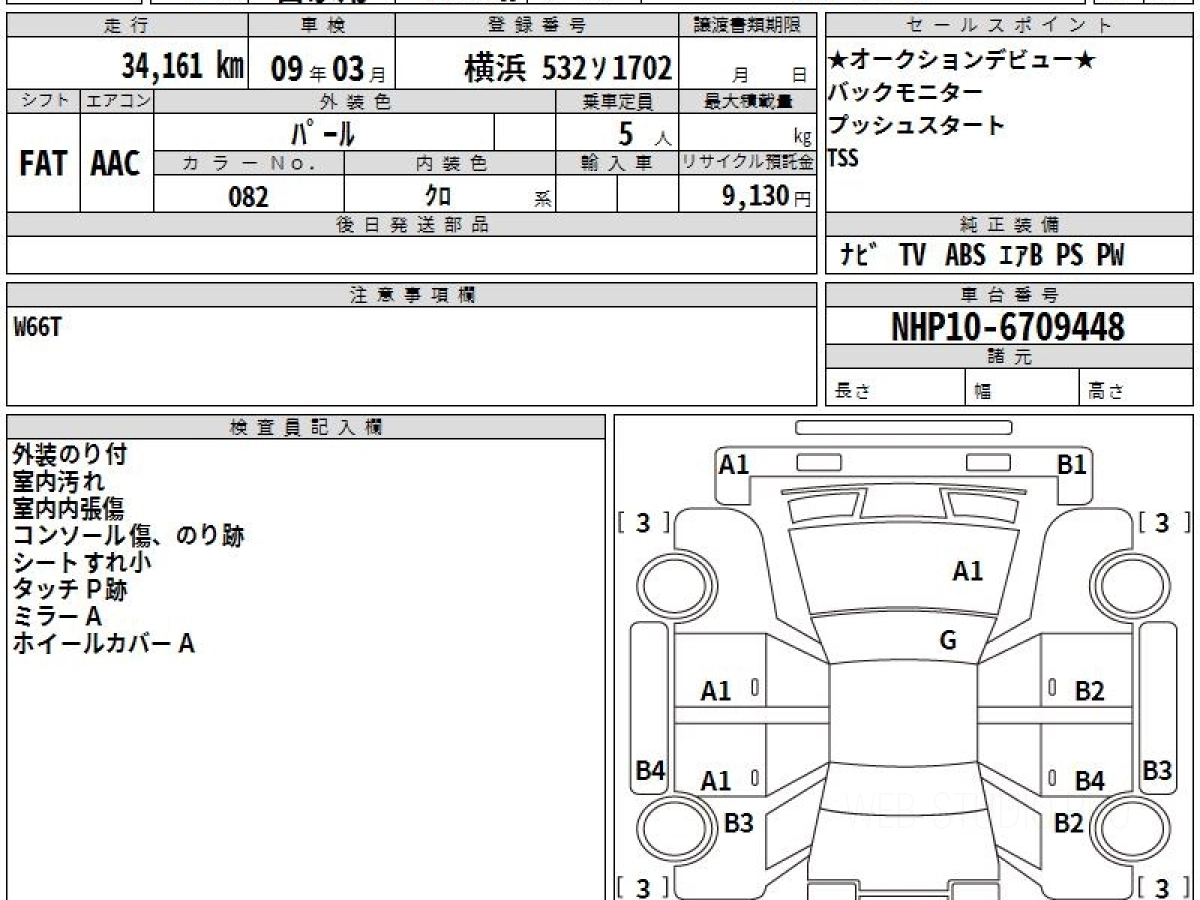
Task: Click the FAT shift value
Action: click(x=42, y=164)
